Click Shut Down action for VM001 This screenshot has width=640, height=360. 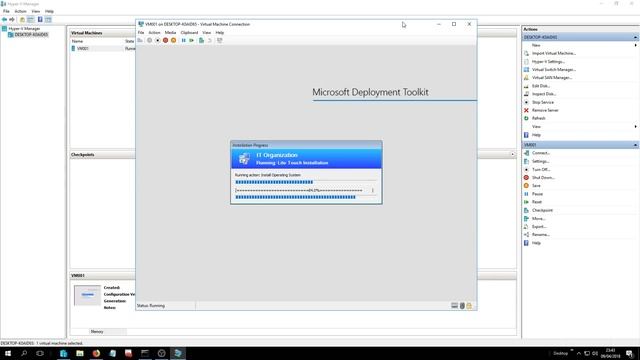tap(543, 178)
